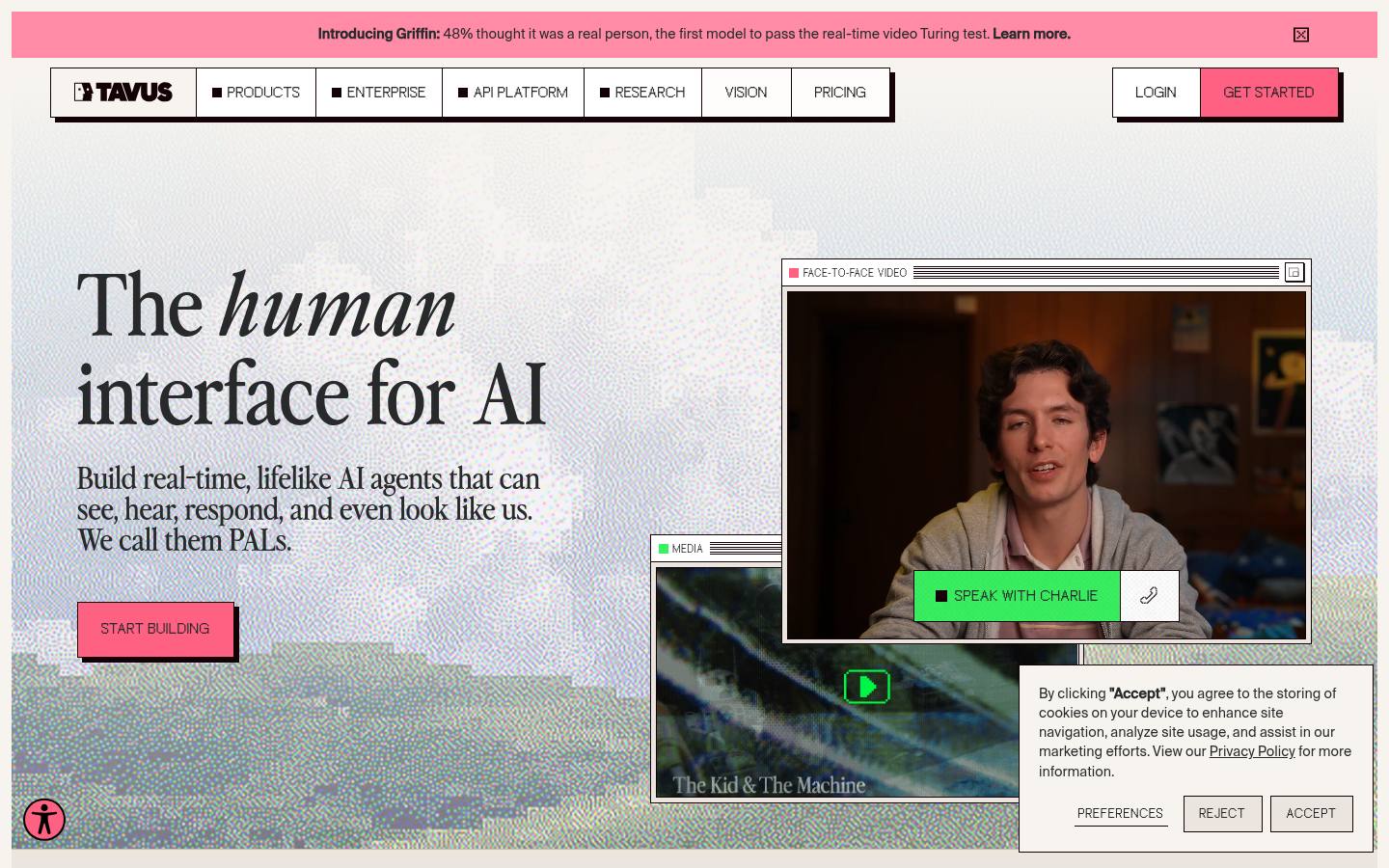Close the pink Griffin announcement banner
The width and height of the screenshot is (1389, 868).
pos(1300,35)
